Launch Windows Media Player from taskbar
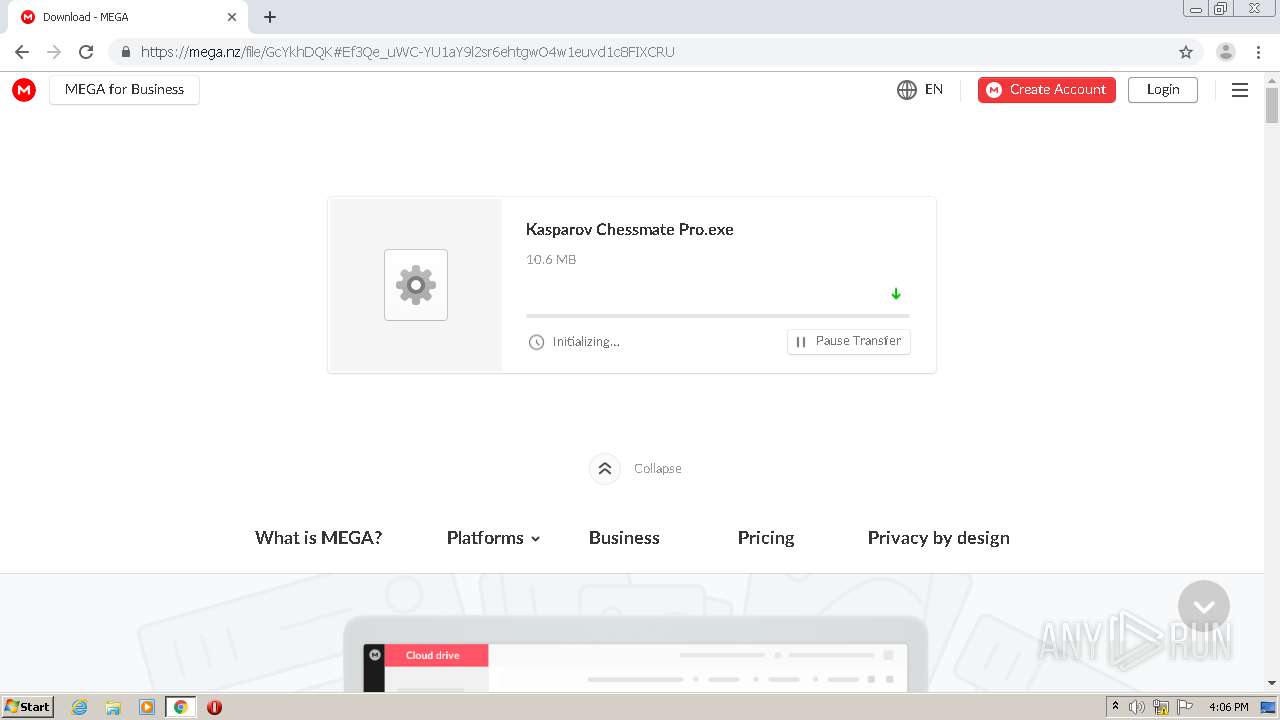Screen dimensions: 1280x720 (x=147, y=707)
